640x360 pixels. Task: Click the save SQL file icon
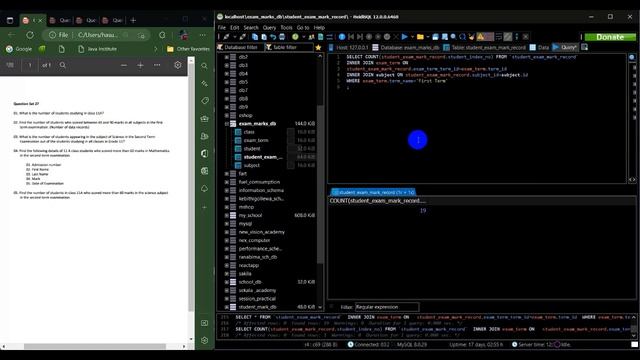click(x=436, y=37)
